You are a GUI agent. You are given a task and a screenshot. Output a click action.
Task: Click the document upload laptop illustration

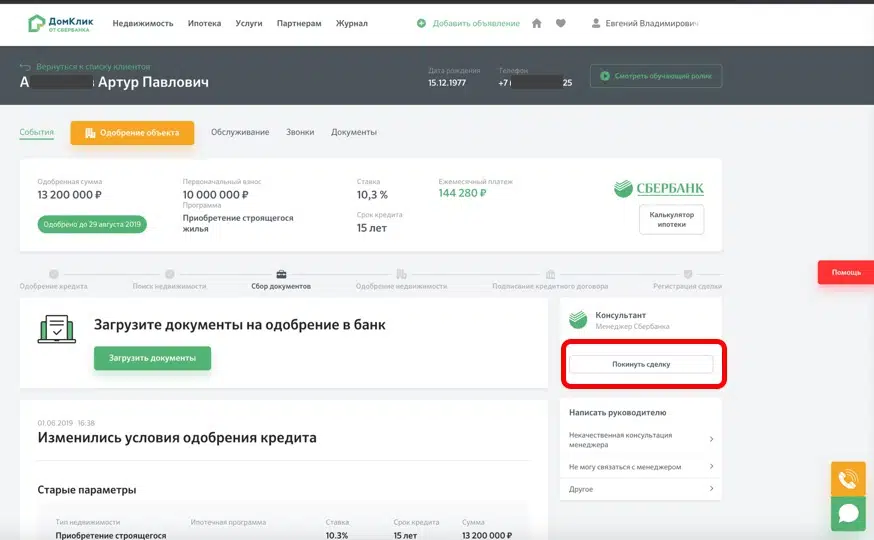[x=57, y=329]
